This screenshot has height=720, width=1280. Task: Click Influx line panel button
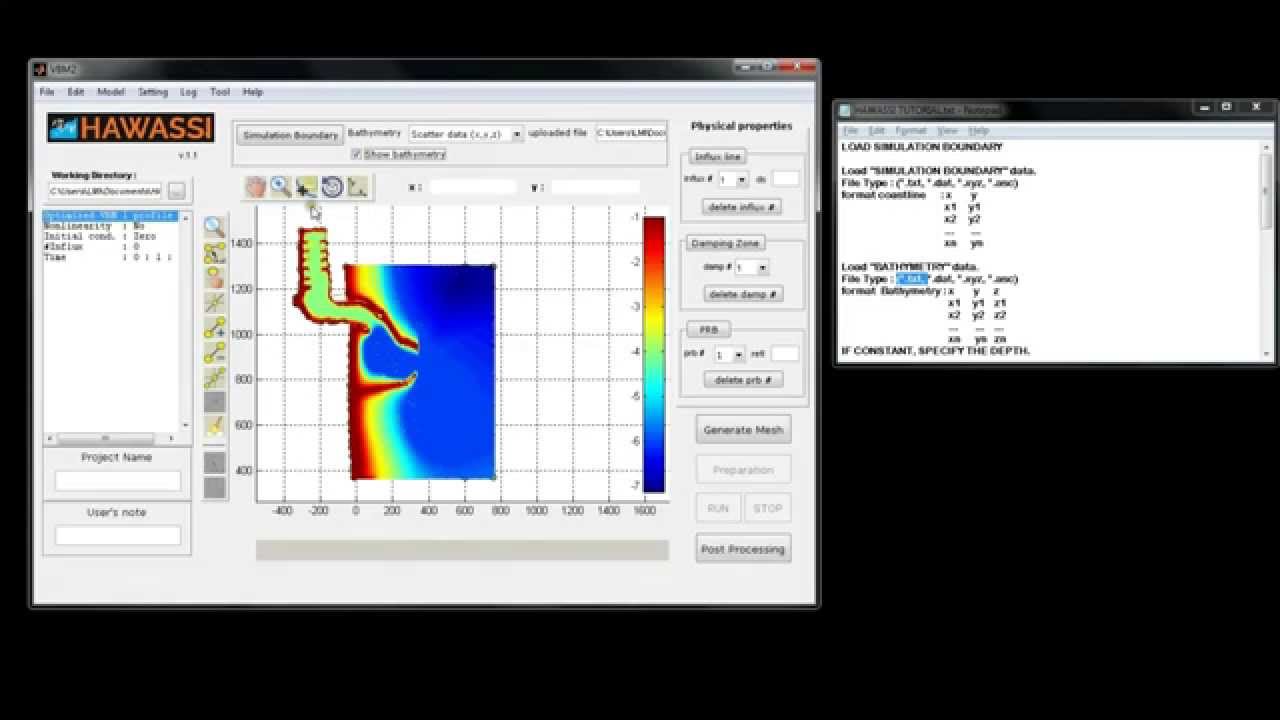(x=718, y=157)
